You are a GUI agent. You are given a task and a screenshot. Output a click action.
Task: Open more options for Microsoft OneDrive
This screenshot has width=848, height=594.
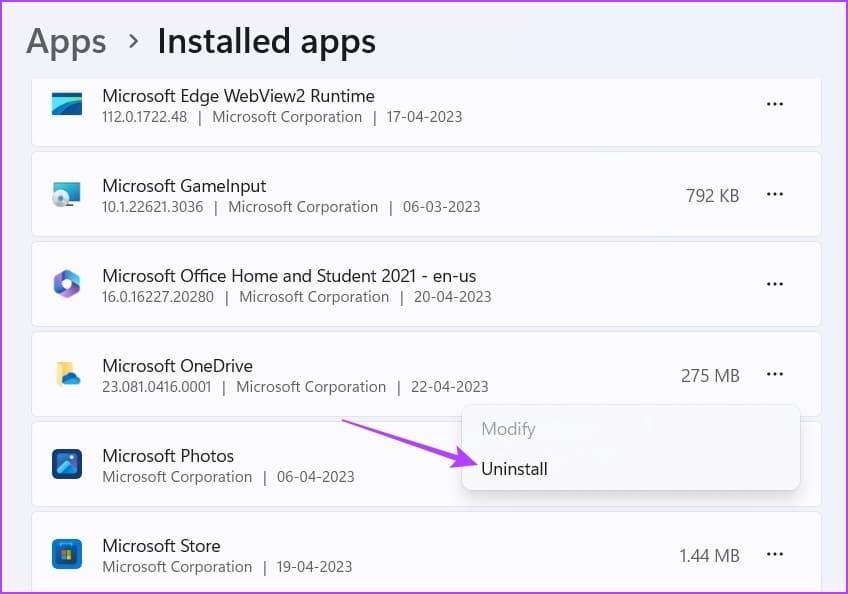[x=774, y=374]
